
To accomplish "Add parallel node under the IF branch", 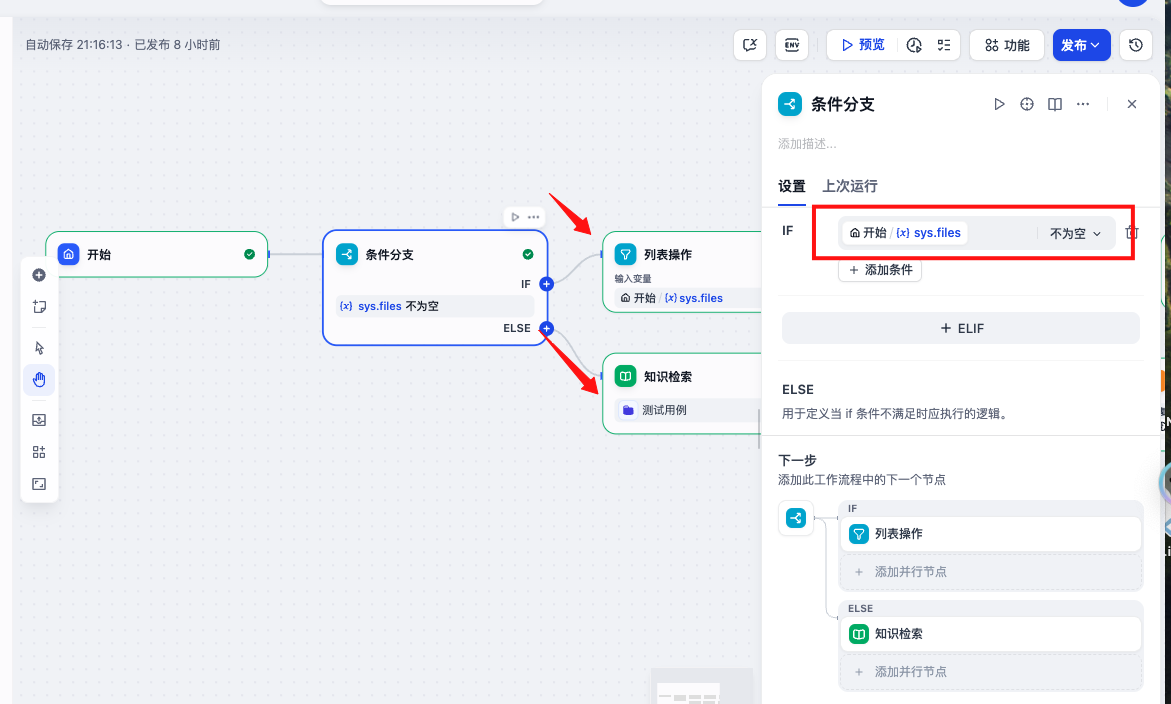I will point(991,572).
